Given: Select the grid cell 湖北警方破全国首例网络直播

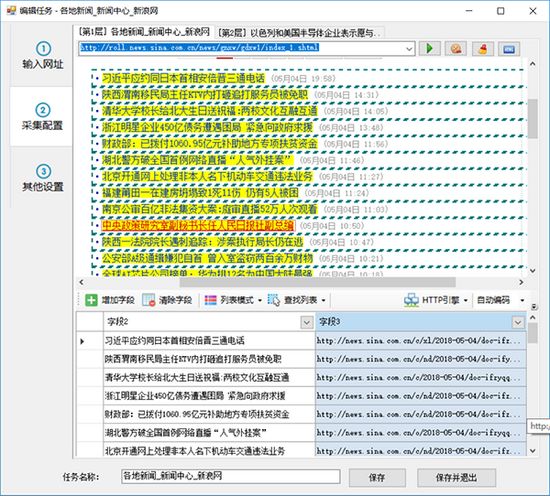Looking at the screenshot, I should tap(209, 433).
